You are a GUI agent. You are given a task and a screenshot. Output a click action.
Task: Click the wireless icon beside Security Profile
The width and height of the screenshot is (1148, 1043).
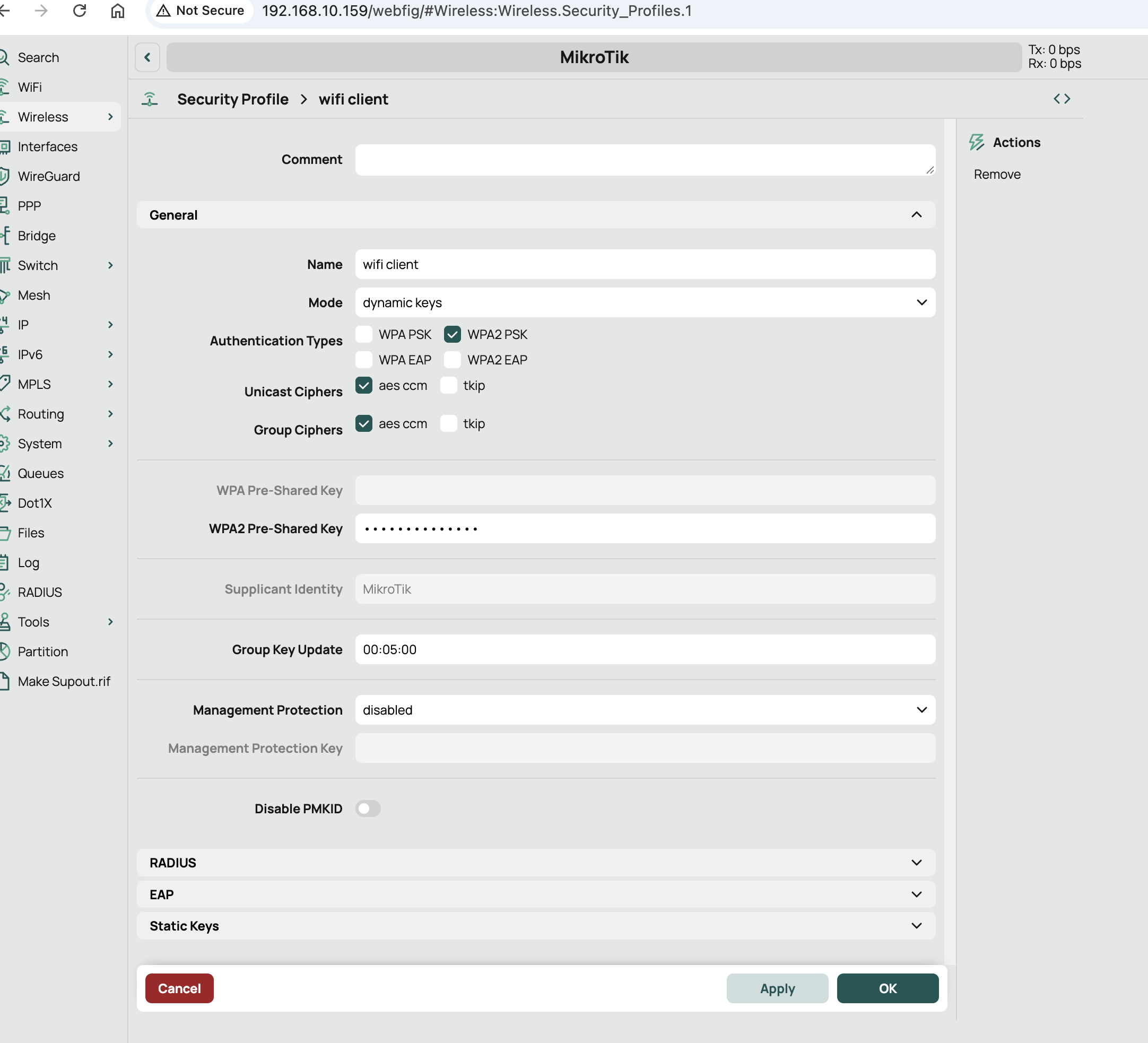pos(150,99)
